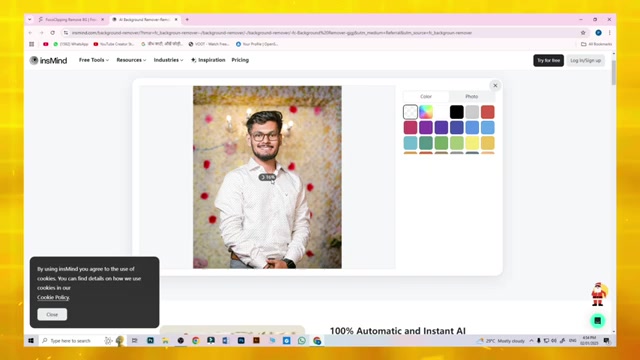Open Microsoft Word from the taskbar
Viewport: 640px width, 360px height.
click(x=226, y=340)
